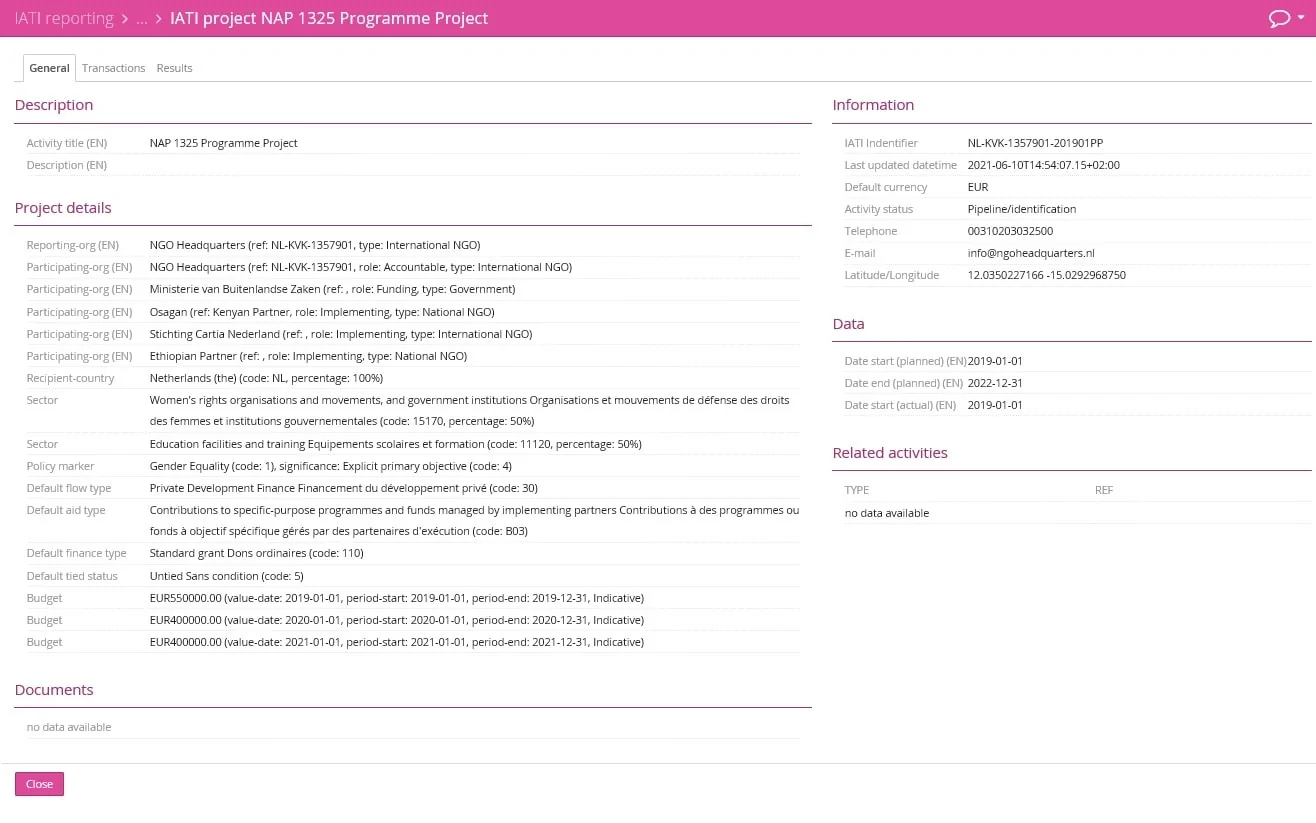The image size is (1316, 823).
Task: Select the Gender Equality policy marker value
Action: point(331,466)
